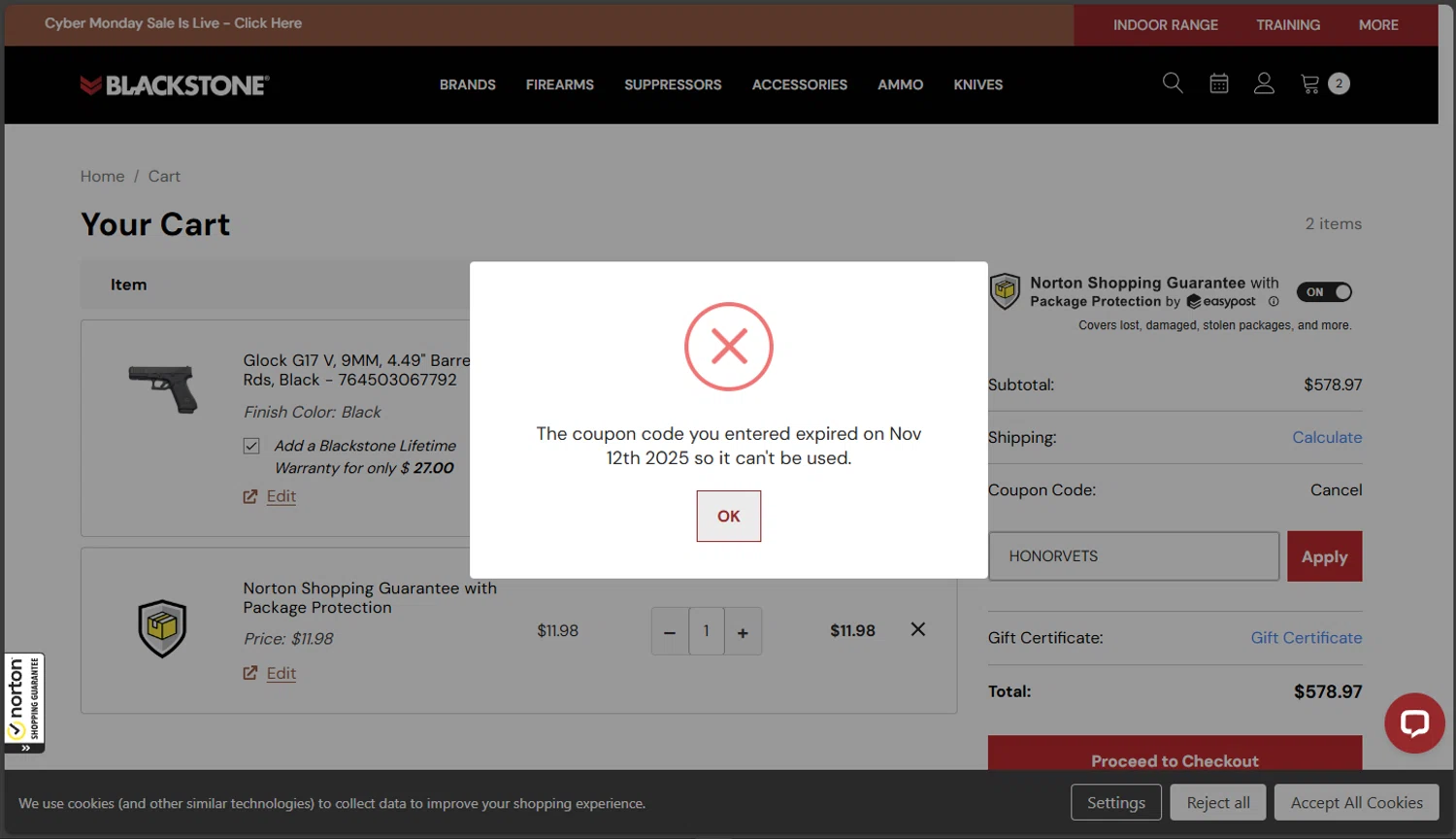Viewport: 1456px width, 839px height.
Task: Click the Norton Shopping Guarantee product title
Action: (370, 598)
